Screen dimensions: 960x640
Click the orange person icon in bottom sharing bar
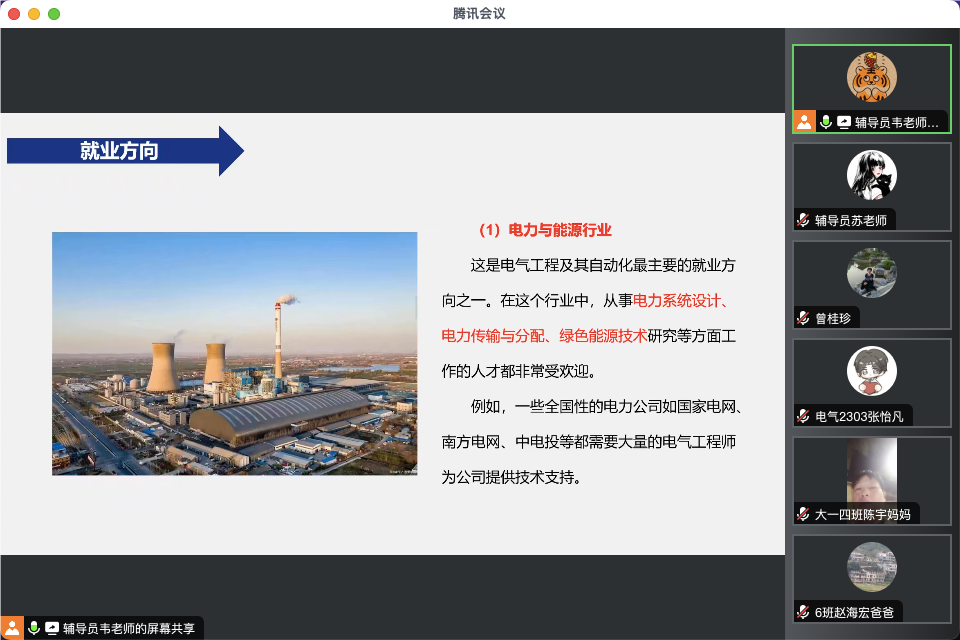click(12, 628)
